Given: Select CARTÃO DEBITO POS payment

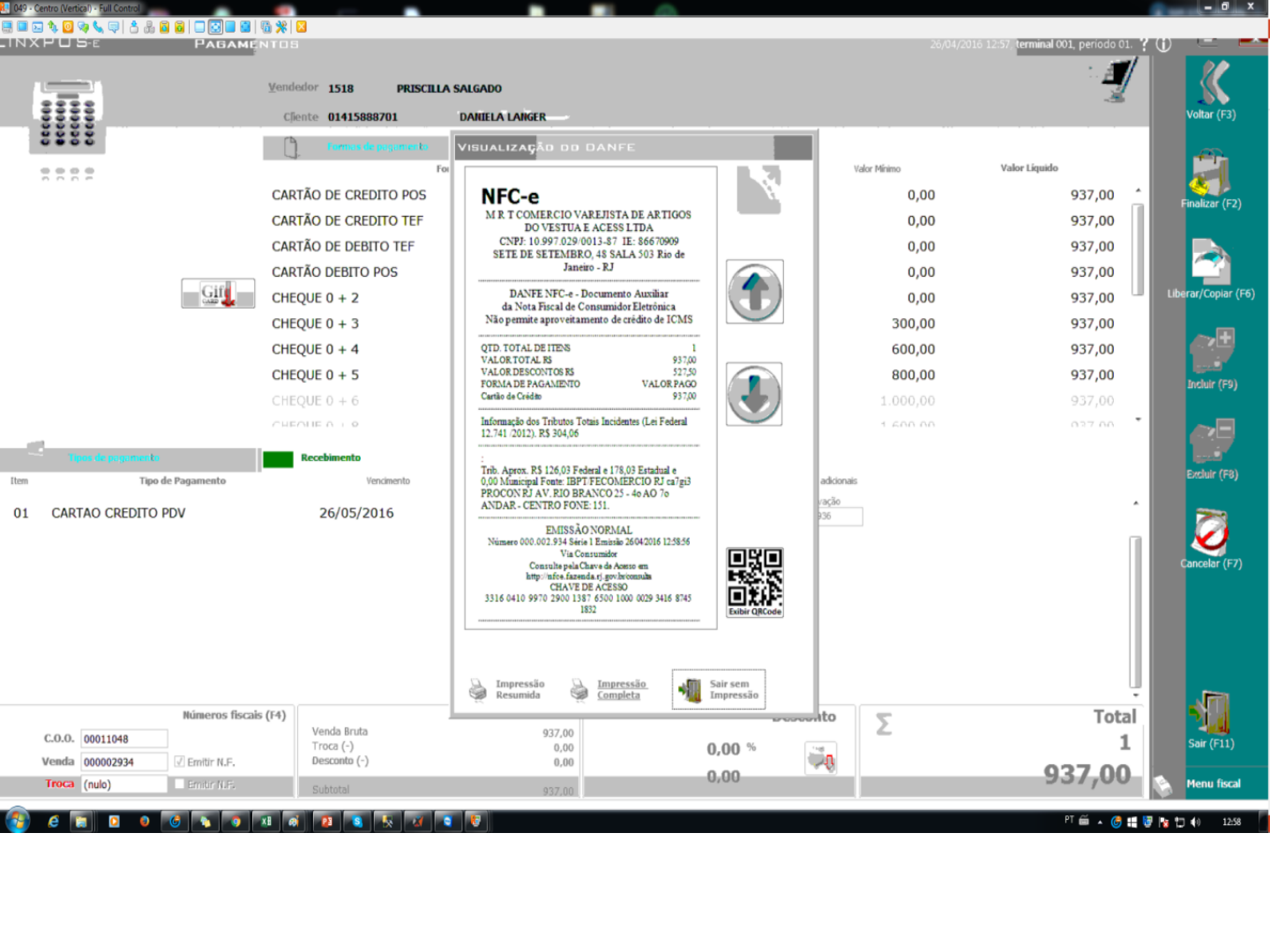Looking at the screenshot, I should (335, 271).
